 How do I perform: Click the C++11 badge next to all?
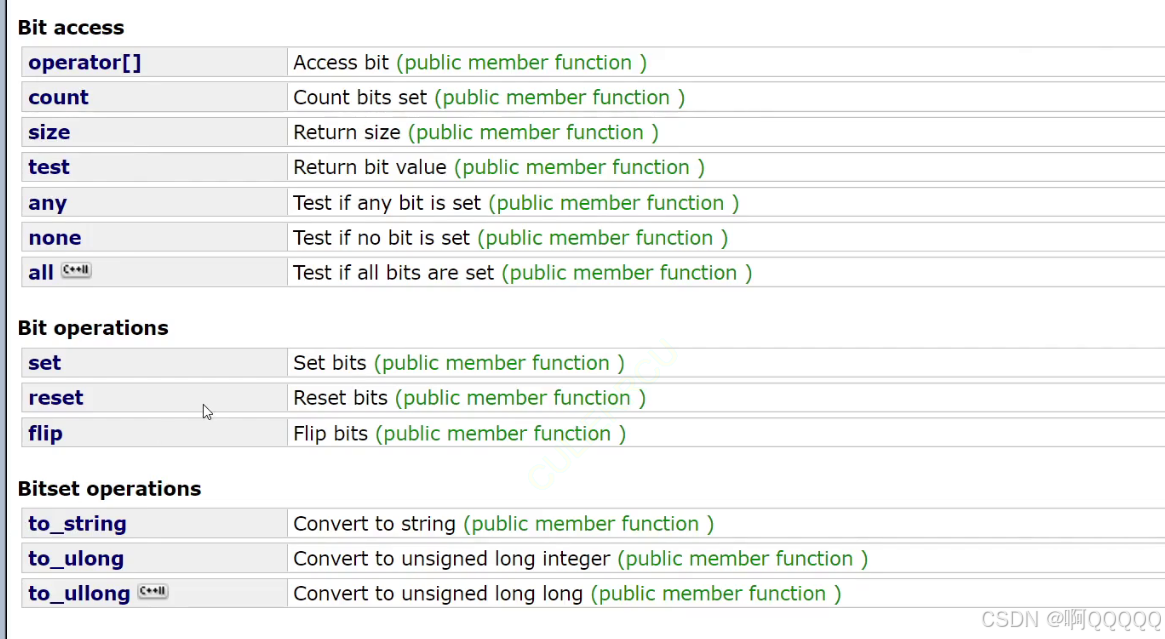[x=76, y=270]
